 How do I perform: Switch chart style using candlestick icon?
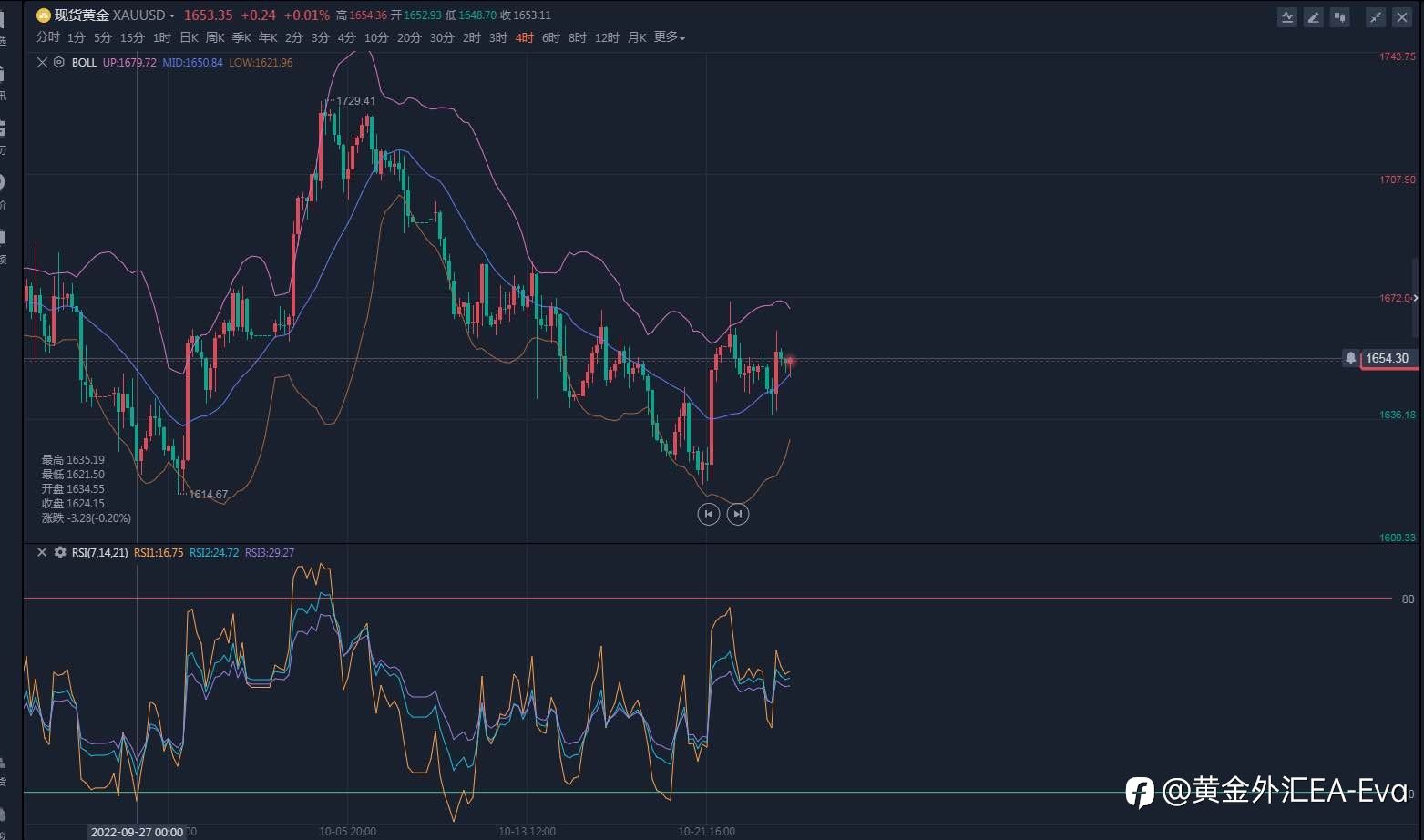click(x=1339, y=16)
